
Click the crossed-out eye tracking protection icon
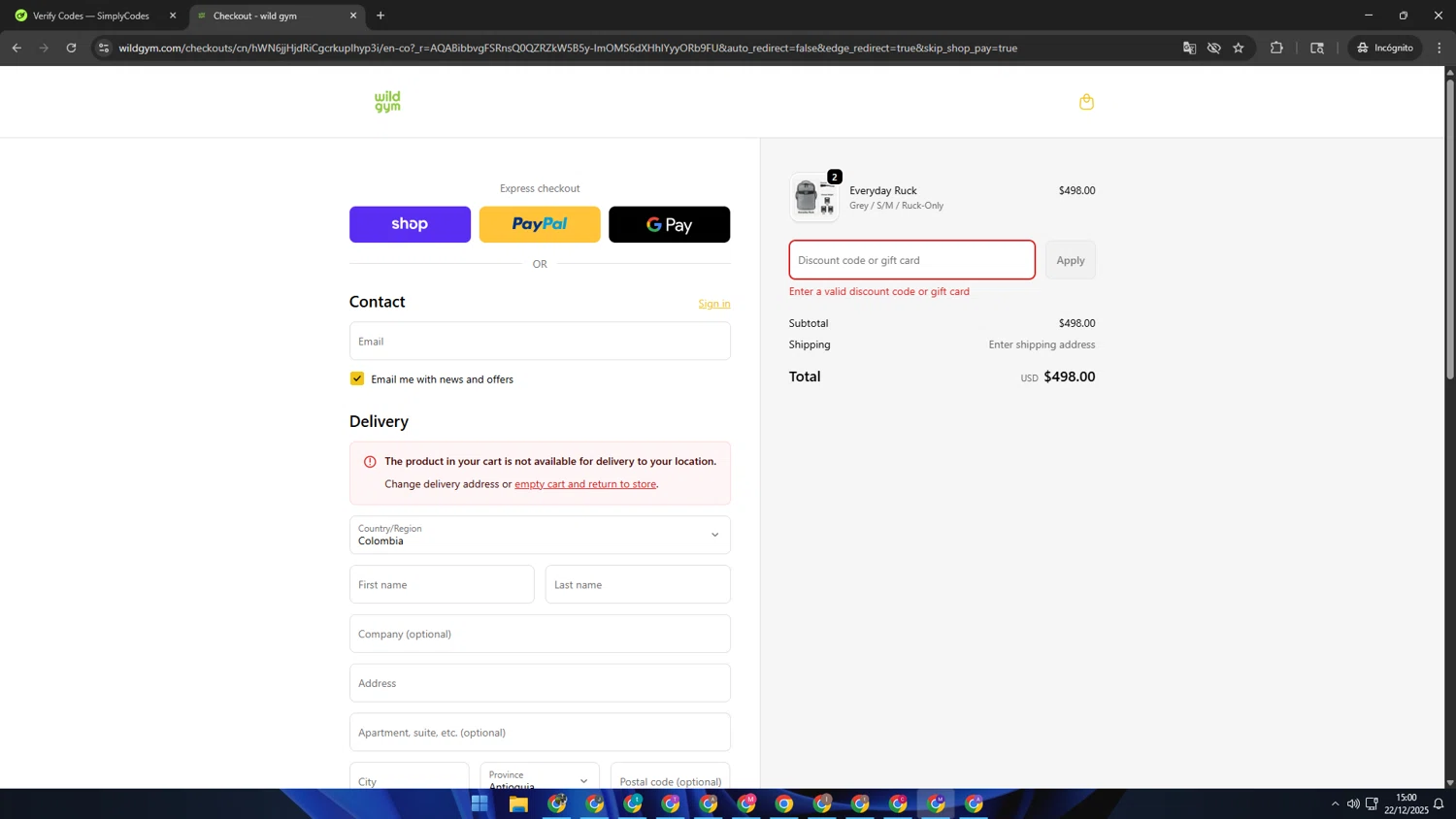point(1213,48)
